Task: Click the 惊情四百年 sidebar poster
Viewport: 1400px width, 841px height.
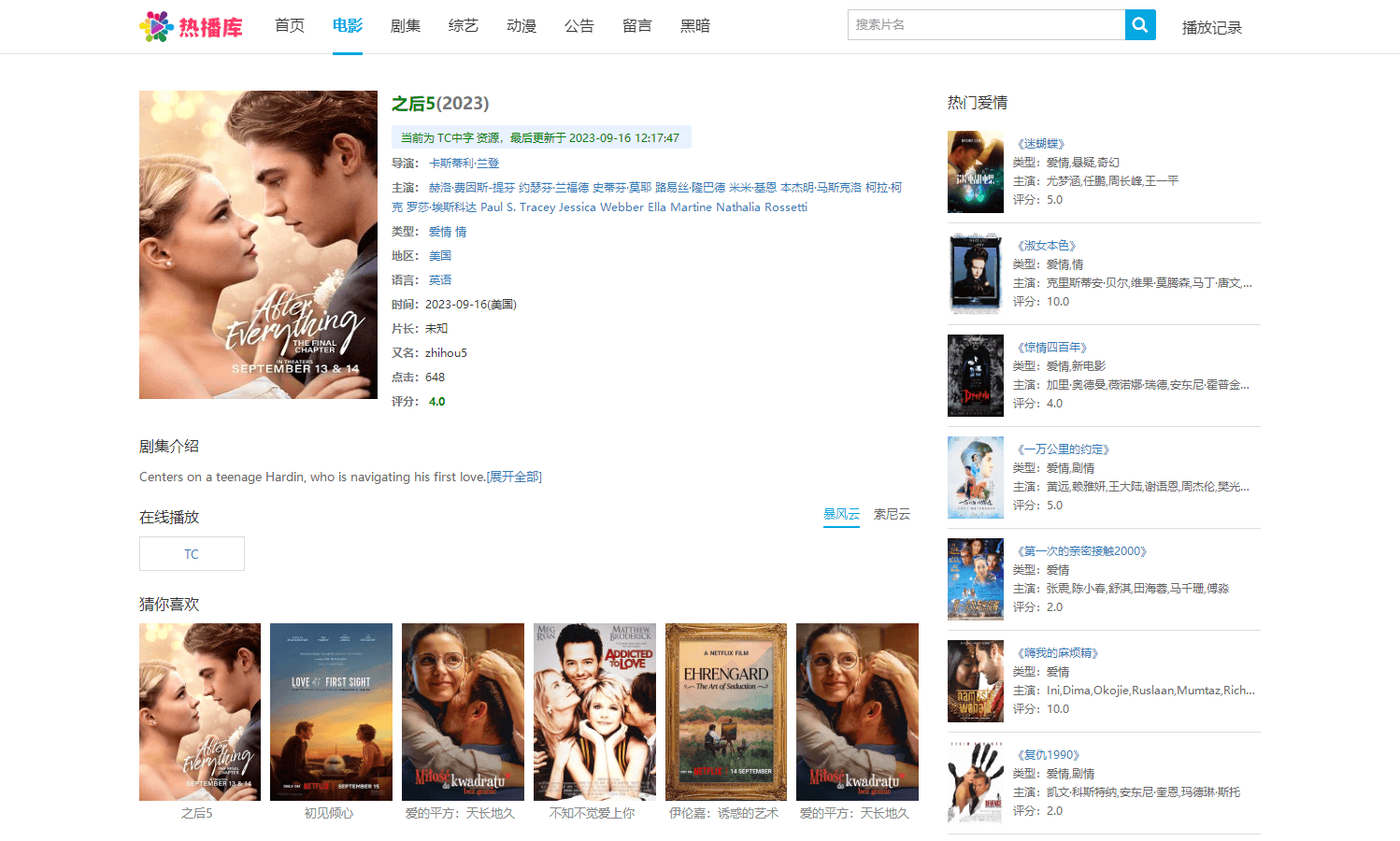Action: (x=976, y=376)
